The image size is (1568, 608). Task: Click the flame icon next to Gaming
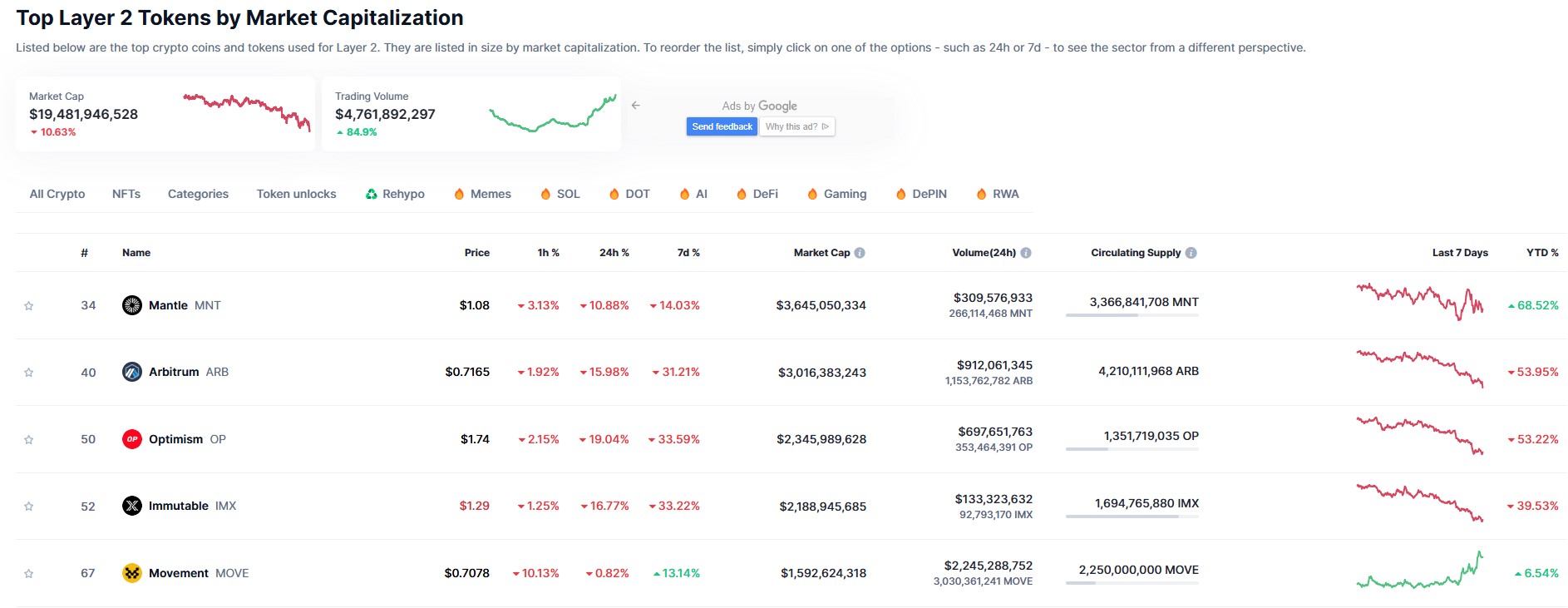pyautogui.click(x=812, y=194)
